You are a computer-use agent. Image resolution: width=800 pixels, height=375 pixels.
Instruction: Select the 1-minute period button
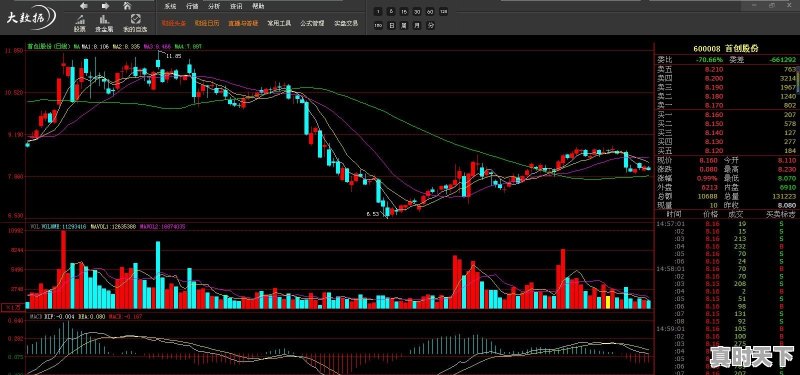click(x=378, y=11)
